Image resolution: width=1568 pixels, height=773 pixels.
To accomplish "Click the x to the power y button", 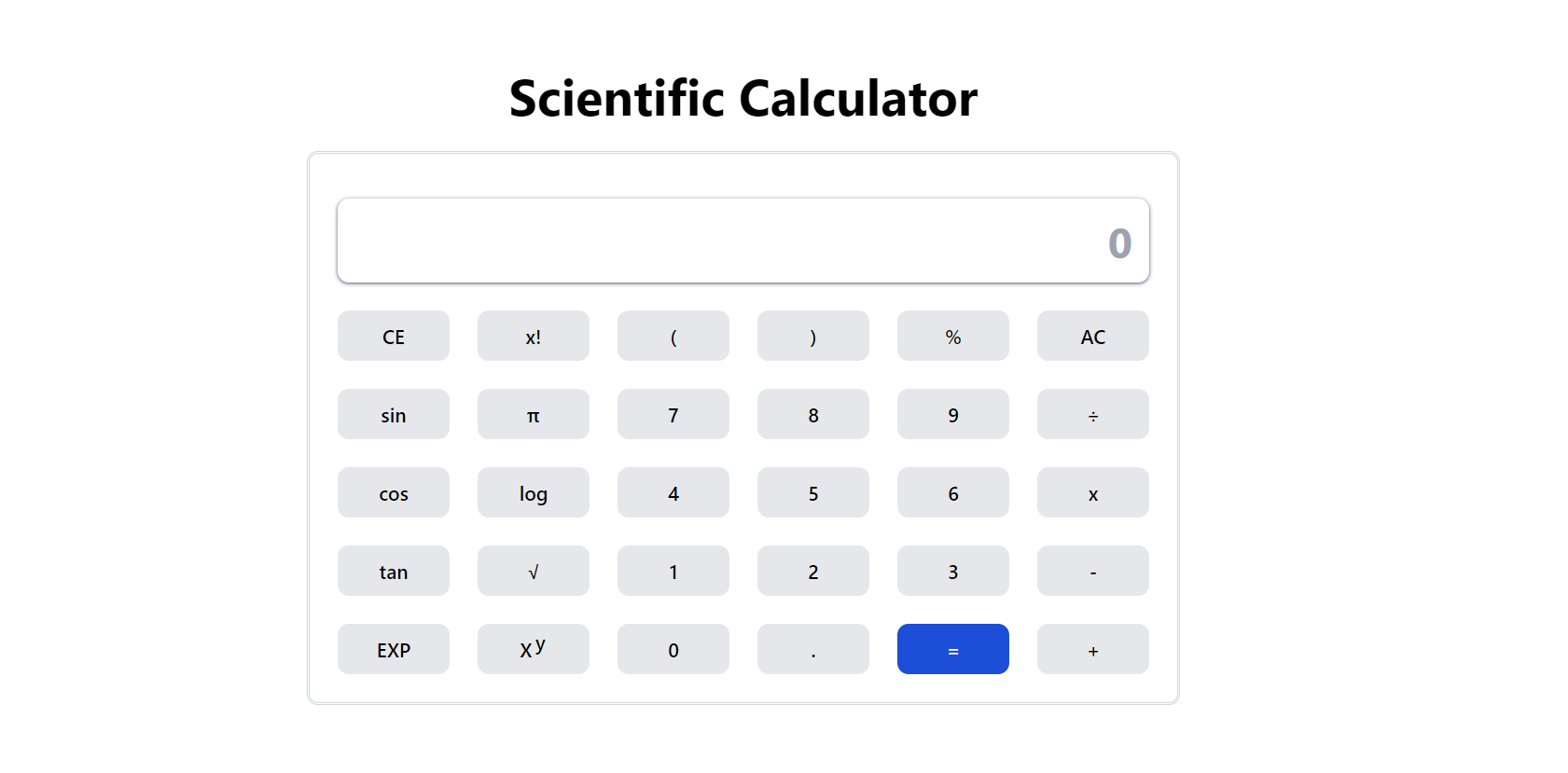I will (x=534, y=649).
